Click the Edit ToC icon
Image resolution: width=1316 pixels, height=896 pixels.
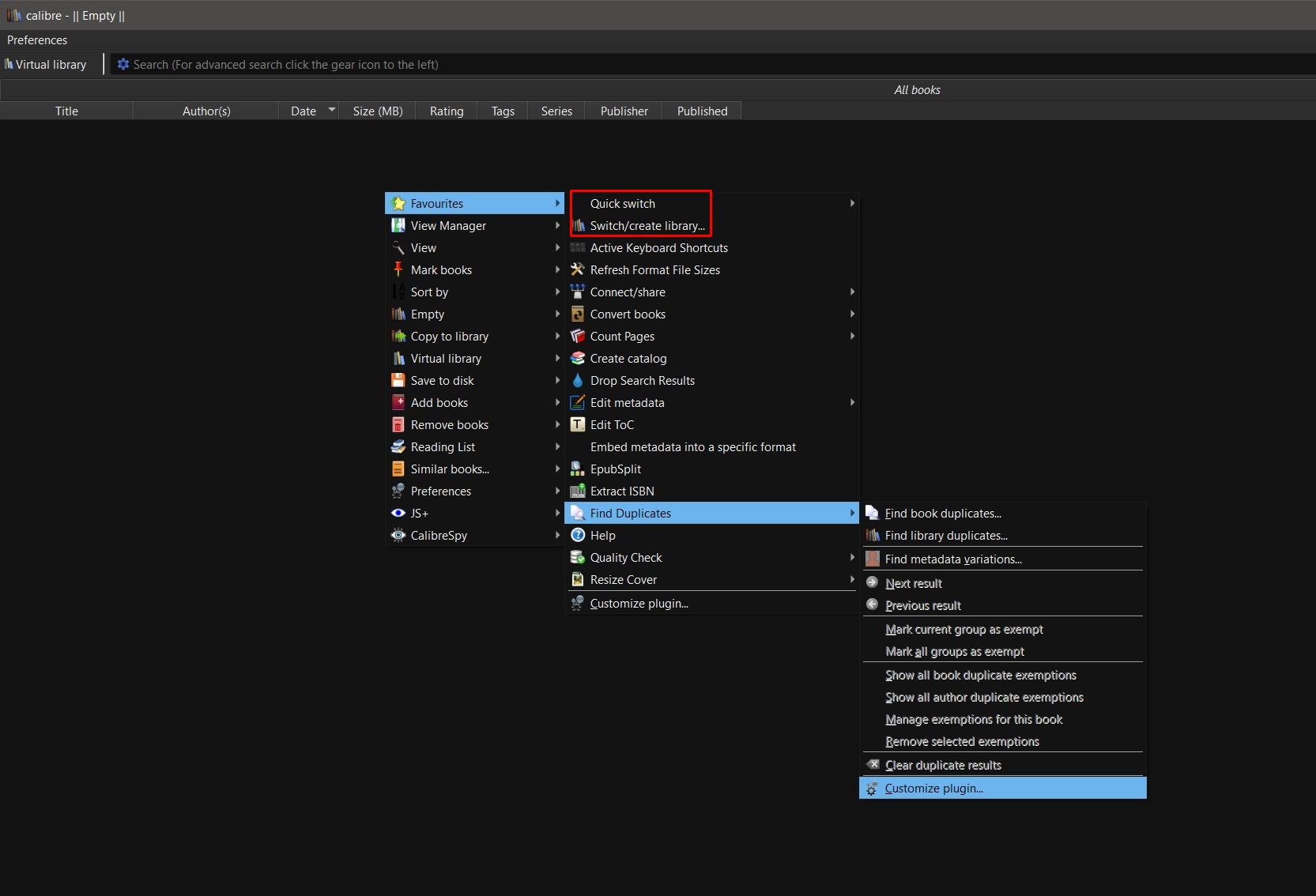[578, 425]
